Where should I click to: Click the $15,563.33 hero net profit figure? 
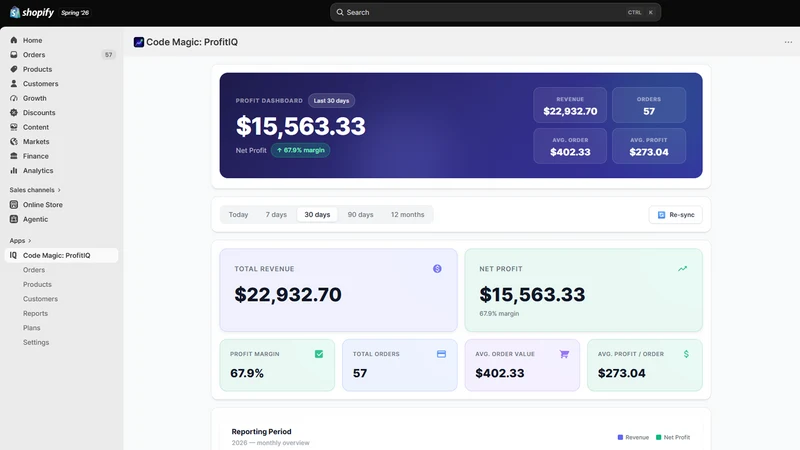pos(301,126)
